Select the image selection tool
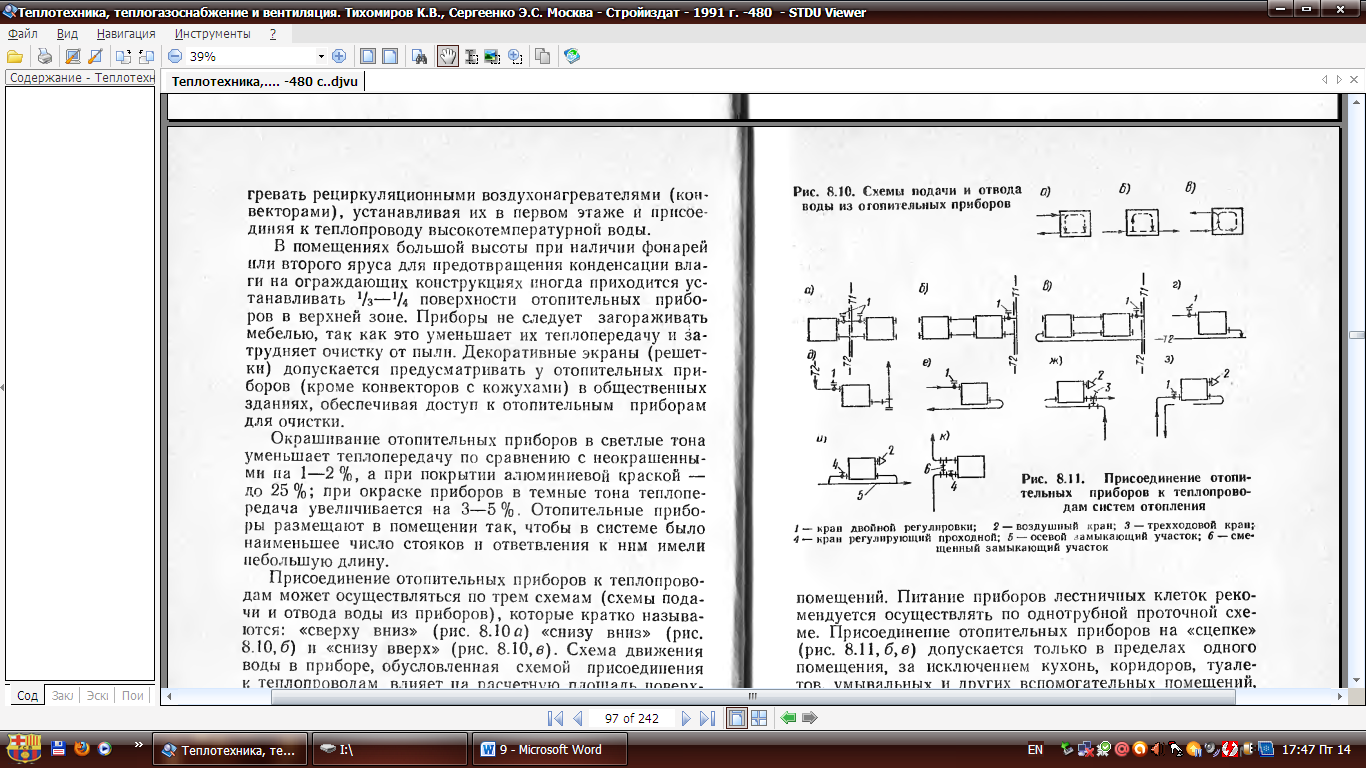 [492, 57]
